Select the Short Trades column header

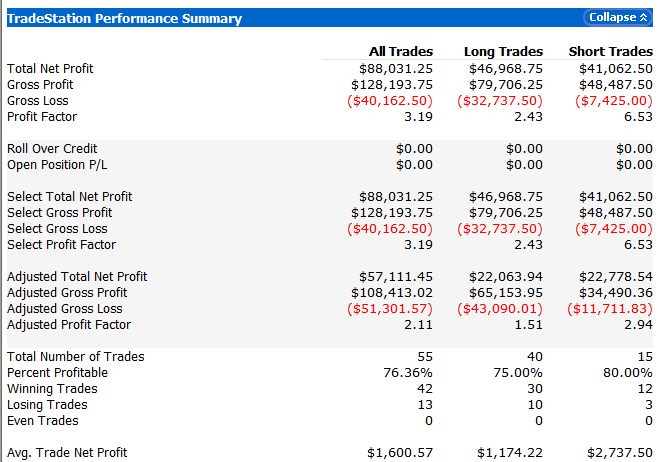[610, 51]
